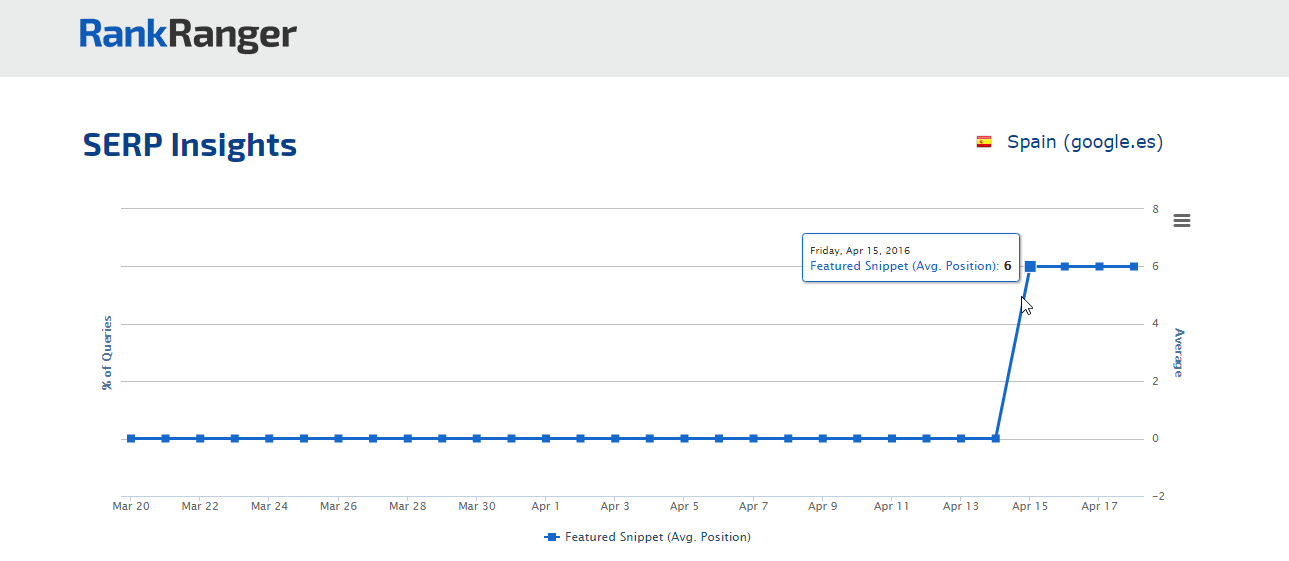
Task: Click the SERP Insights heading
Action: (189, 145)
